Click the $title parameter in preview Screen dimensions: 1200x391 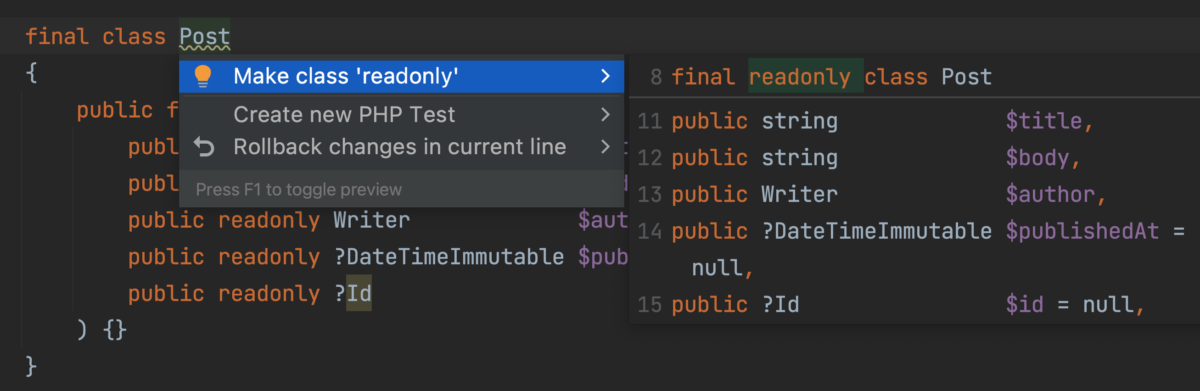(1044, 122)
